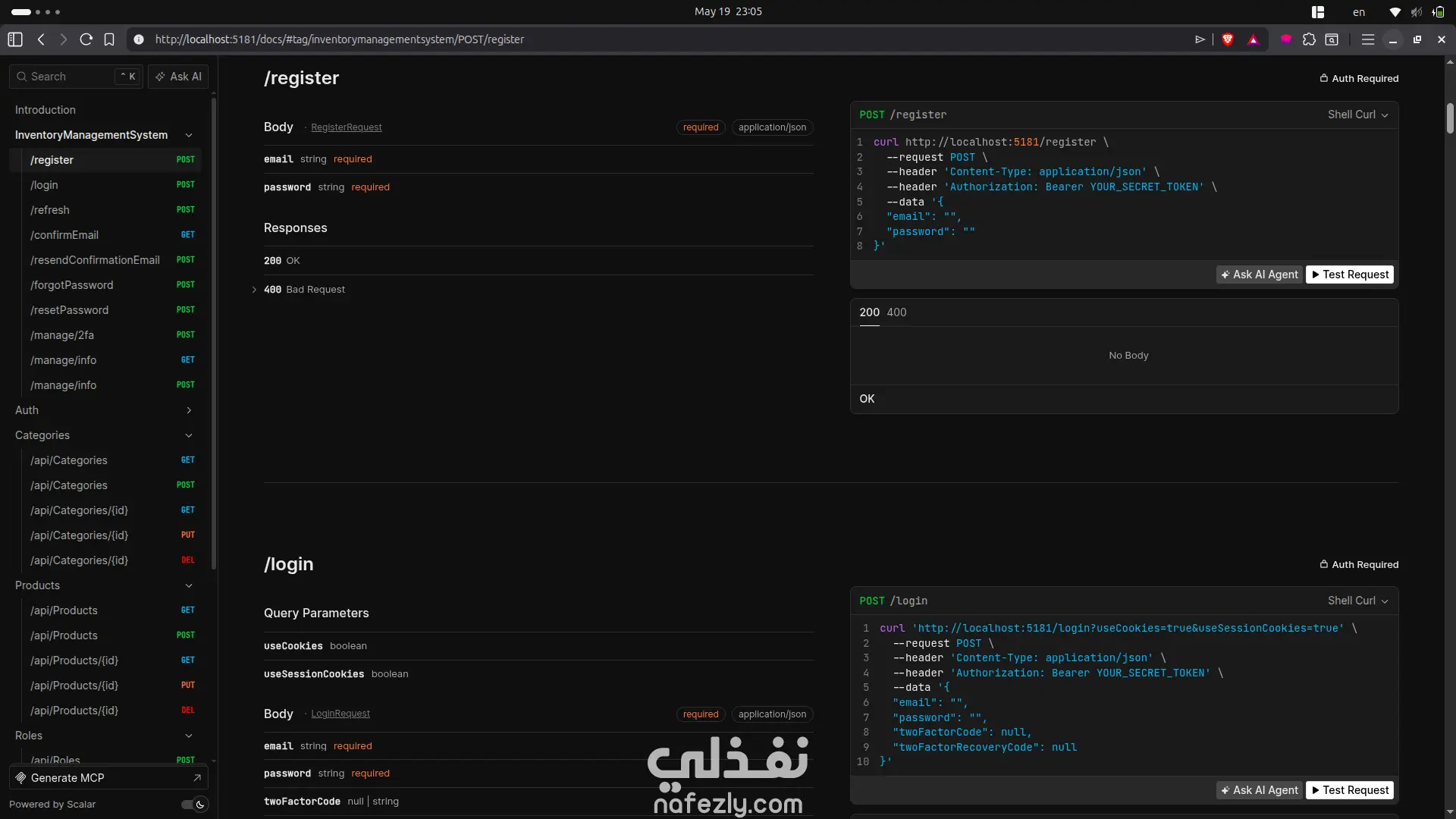Open the activities workspace indicator top-left
The image size is (1456, 819).
36,11
